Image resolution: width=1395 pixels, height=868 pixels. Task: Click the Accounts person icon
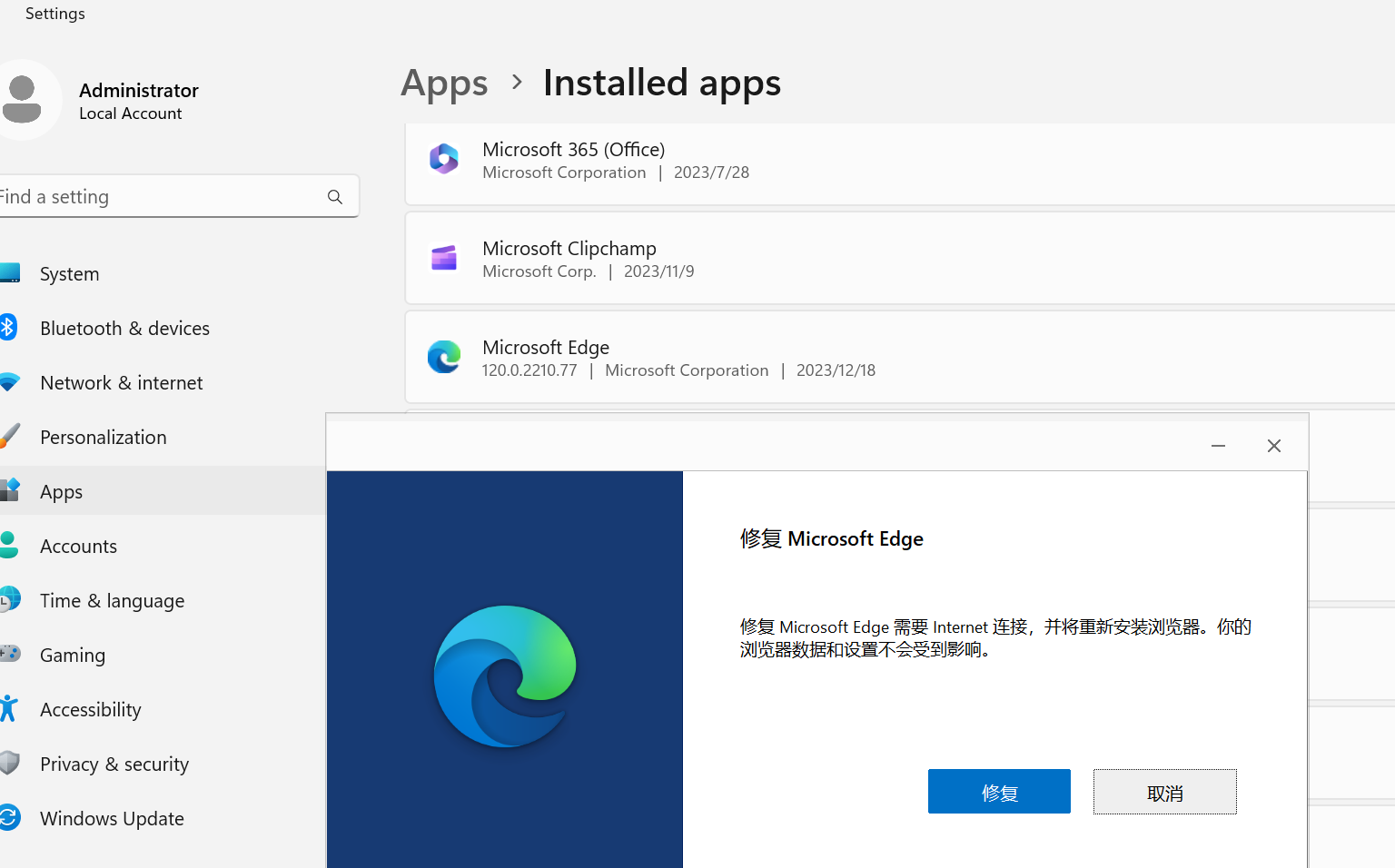pyautogui.click(x=9, y=545)
